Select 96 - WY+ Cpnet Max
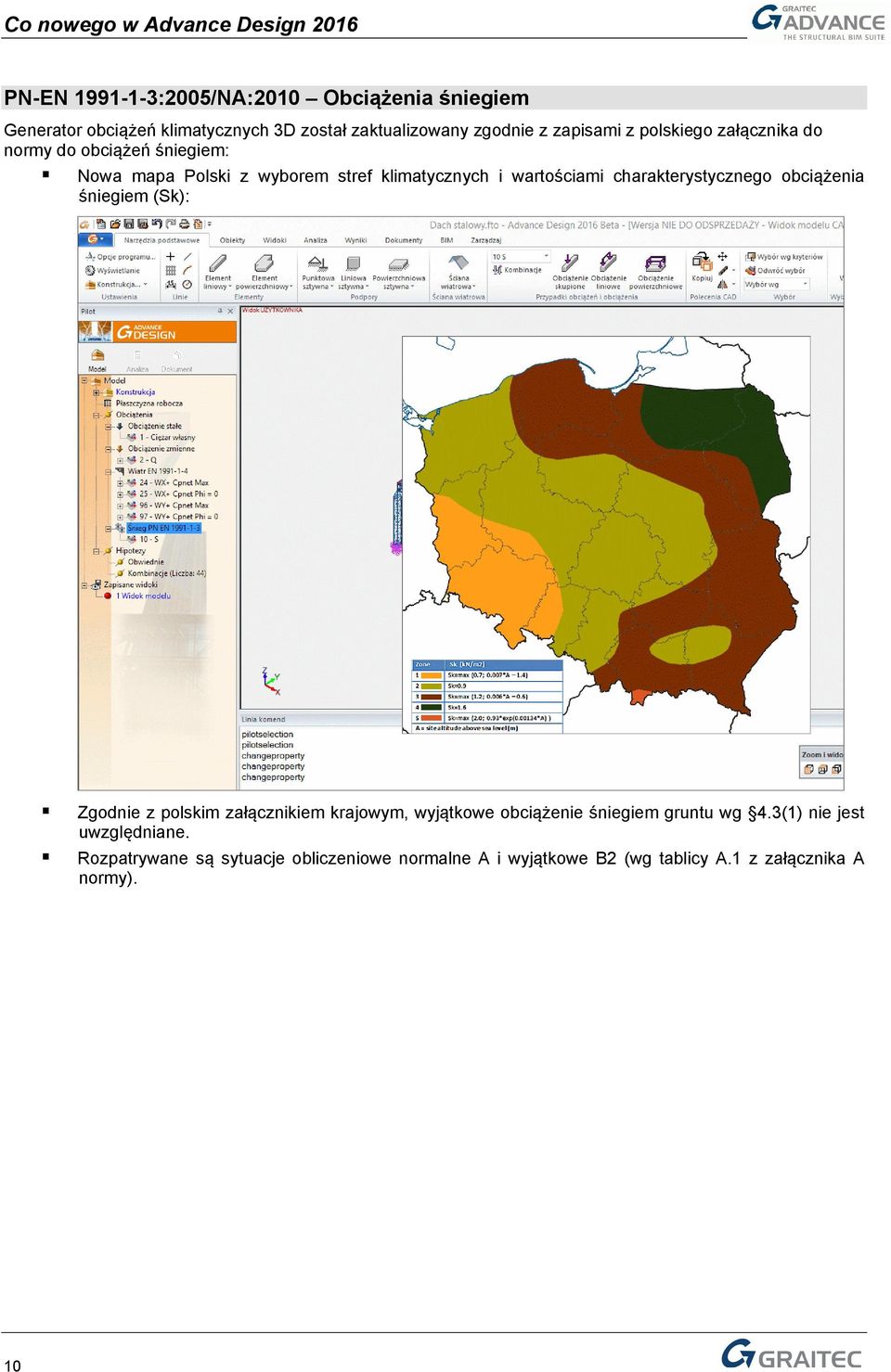Screen dimensions: 891x1372 coord(174,506)
